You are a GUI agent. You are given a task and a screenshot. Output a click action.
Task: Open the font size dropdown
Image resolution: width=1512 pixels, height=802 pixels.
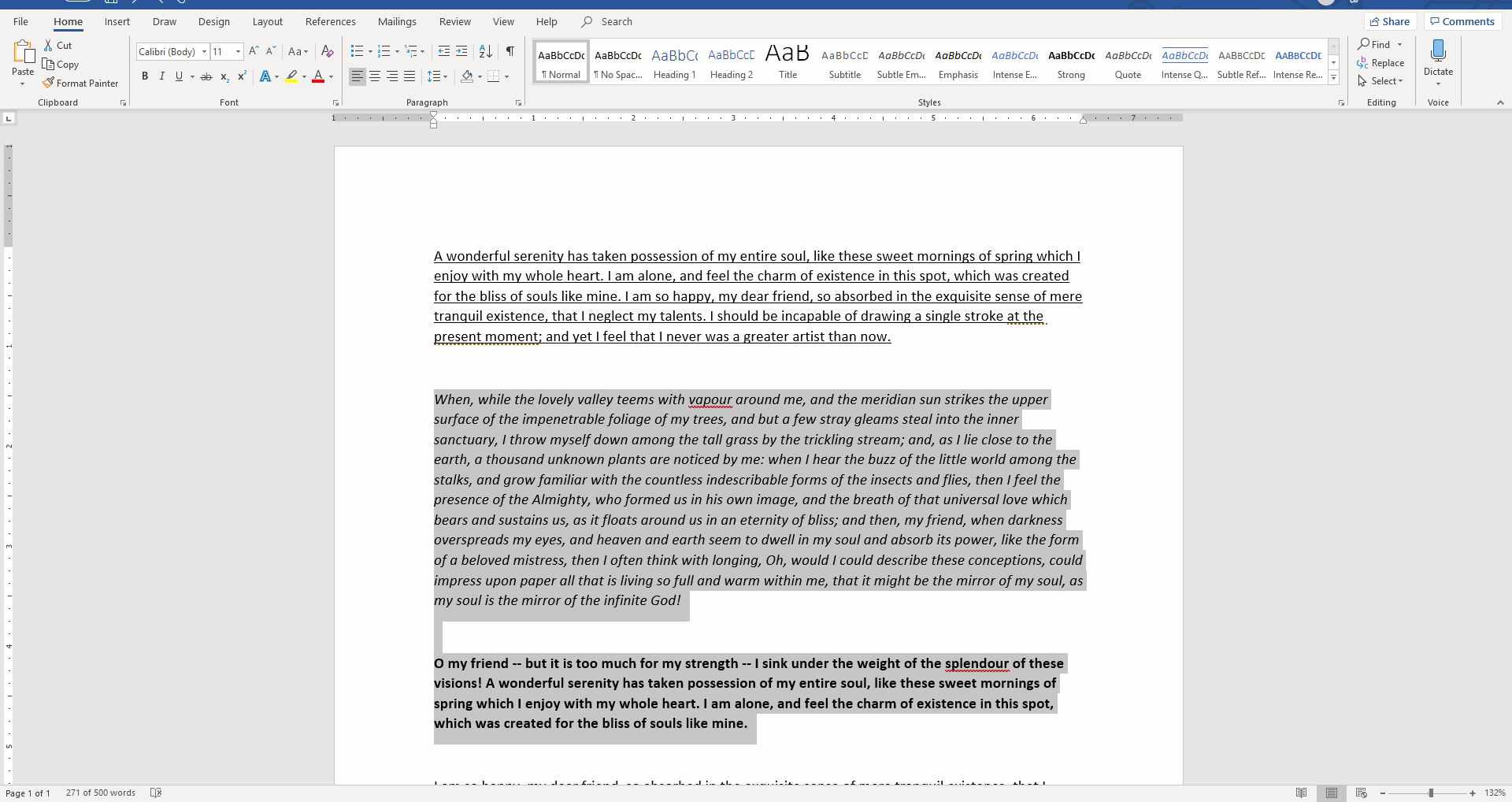click(x=238, y=52)
